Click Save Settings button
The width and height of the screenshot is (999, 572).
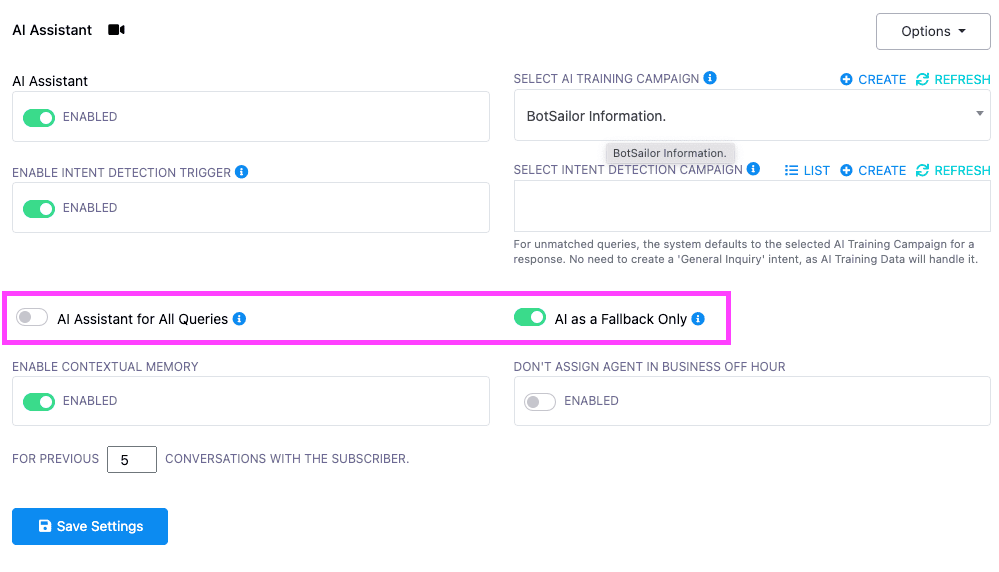pos(90,526)
